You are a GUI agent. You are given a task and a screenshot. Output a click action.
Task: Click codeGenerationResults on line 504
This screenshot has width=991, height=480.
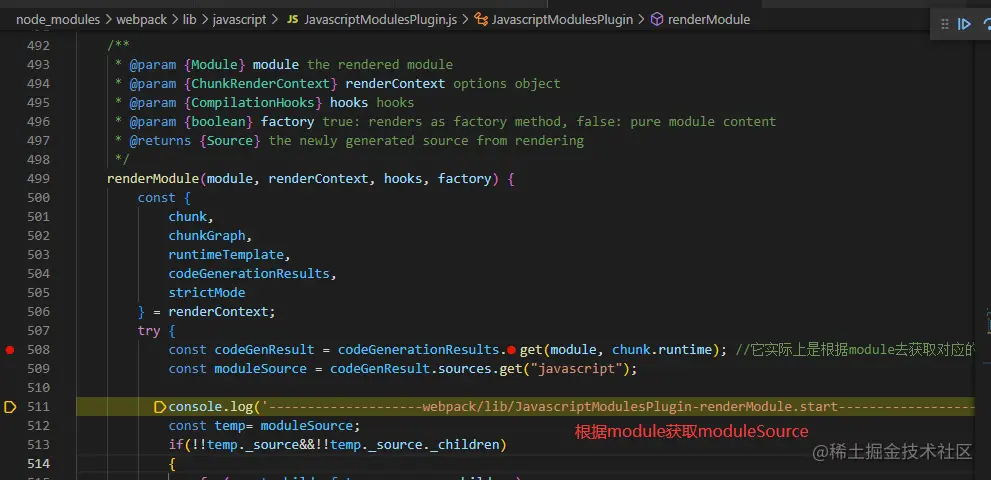click(x=249, y=274)
